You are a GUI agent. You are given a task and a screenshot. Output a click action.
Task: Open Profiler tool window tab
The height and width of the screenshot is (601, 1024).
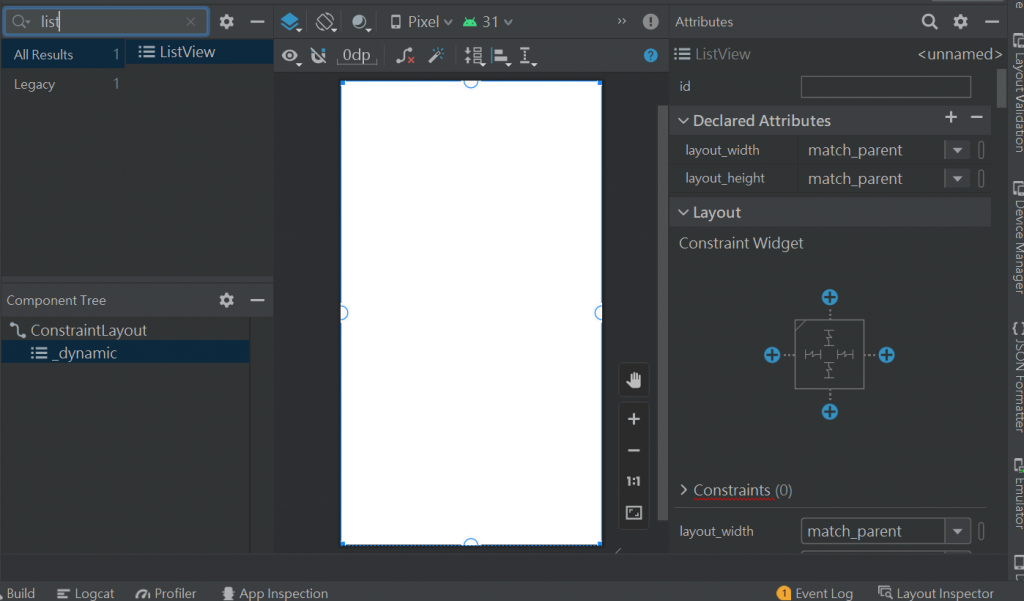coord(166,593)
